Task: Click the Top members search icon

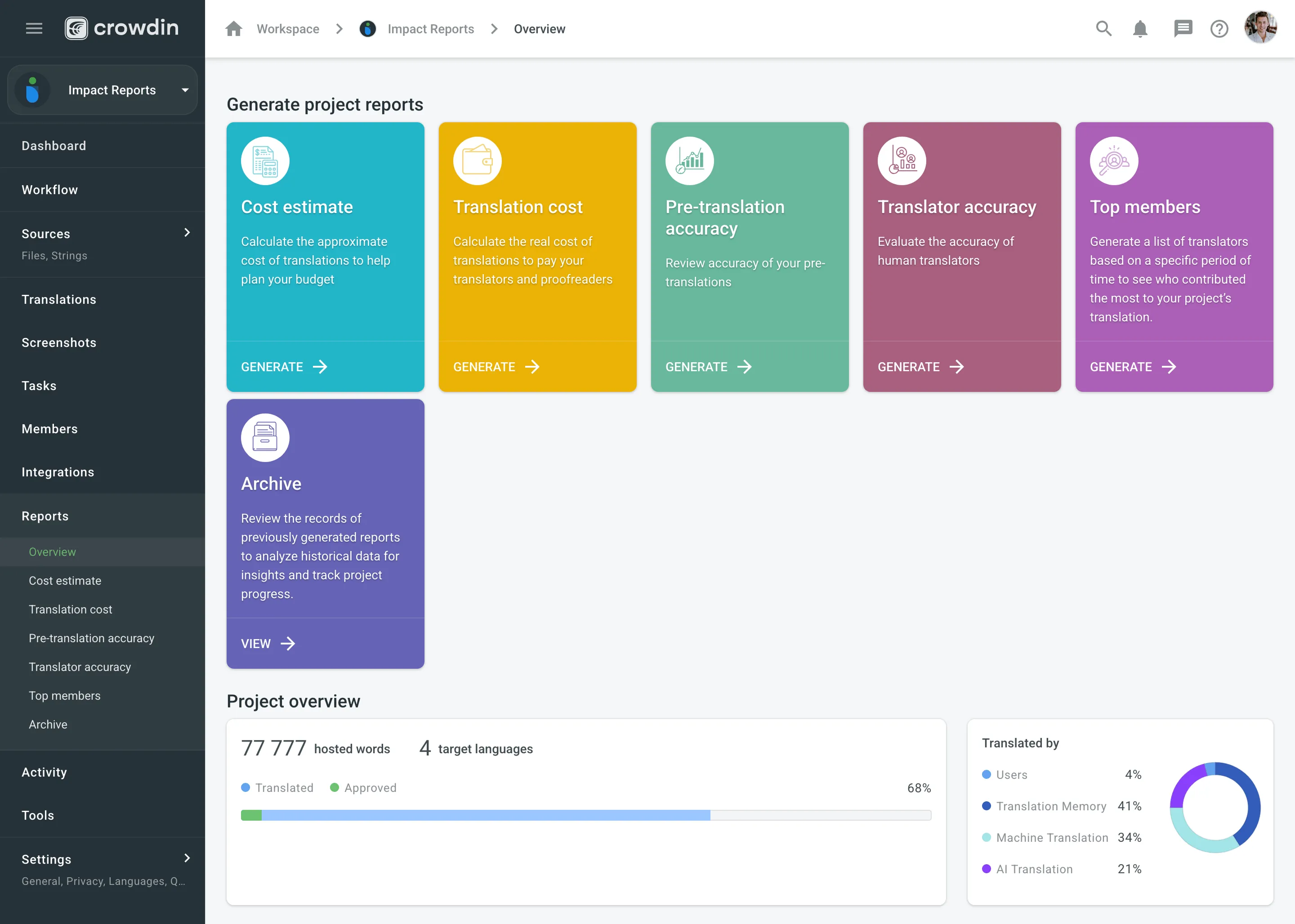Action: [1113, 160]
